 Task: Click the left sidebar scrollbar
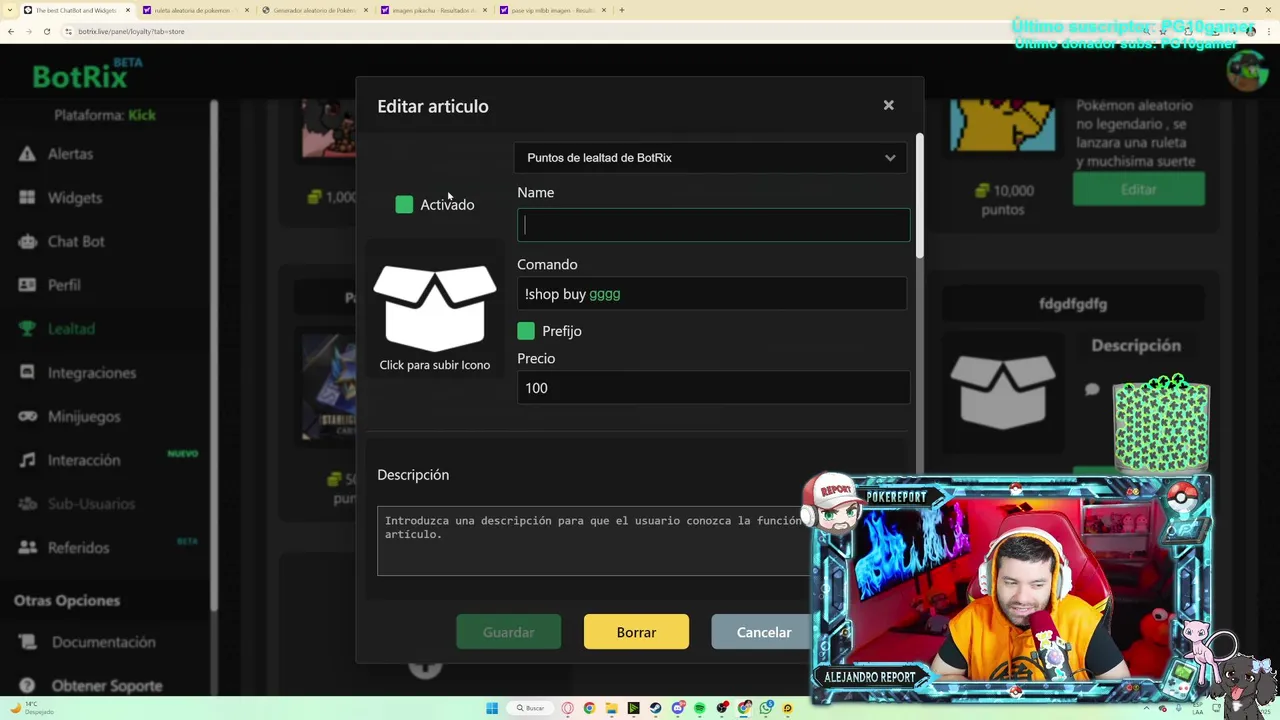[x=213, y=355]
